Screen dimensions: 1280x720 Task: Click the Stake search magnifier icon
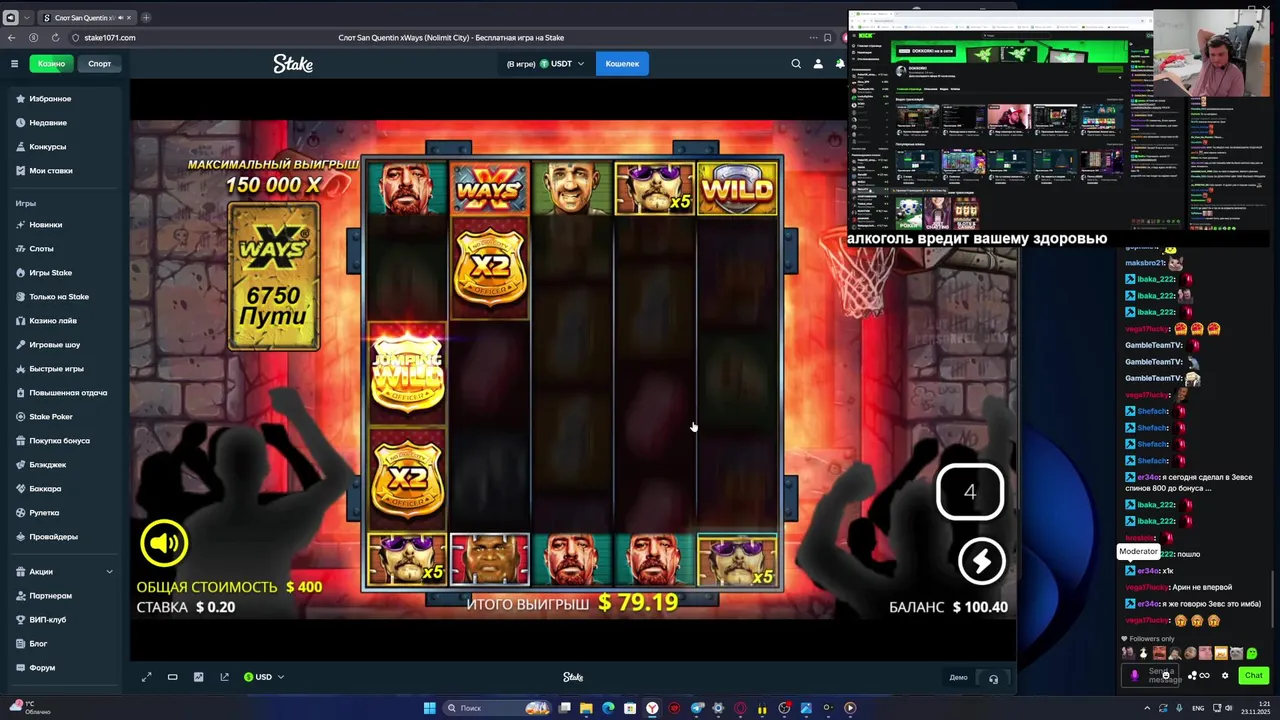(796, 64)
